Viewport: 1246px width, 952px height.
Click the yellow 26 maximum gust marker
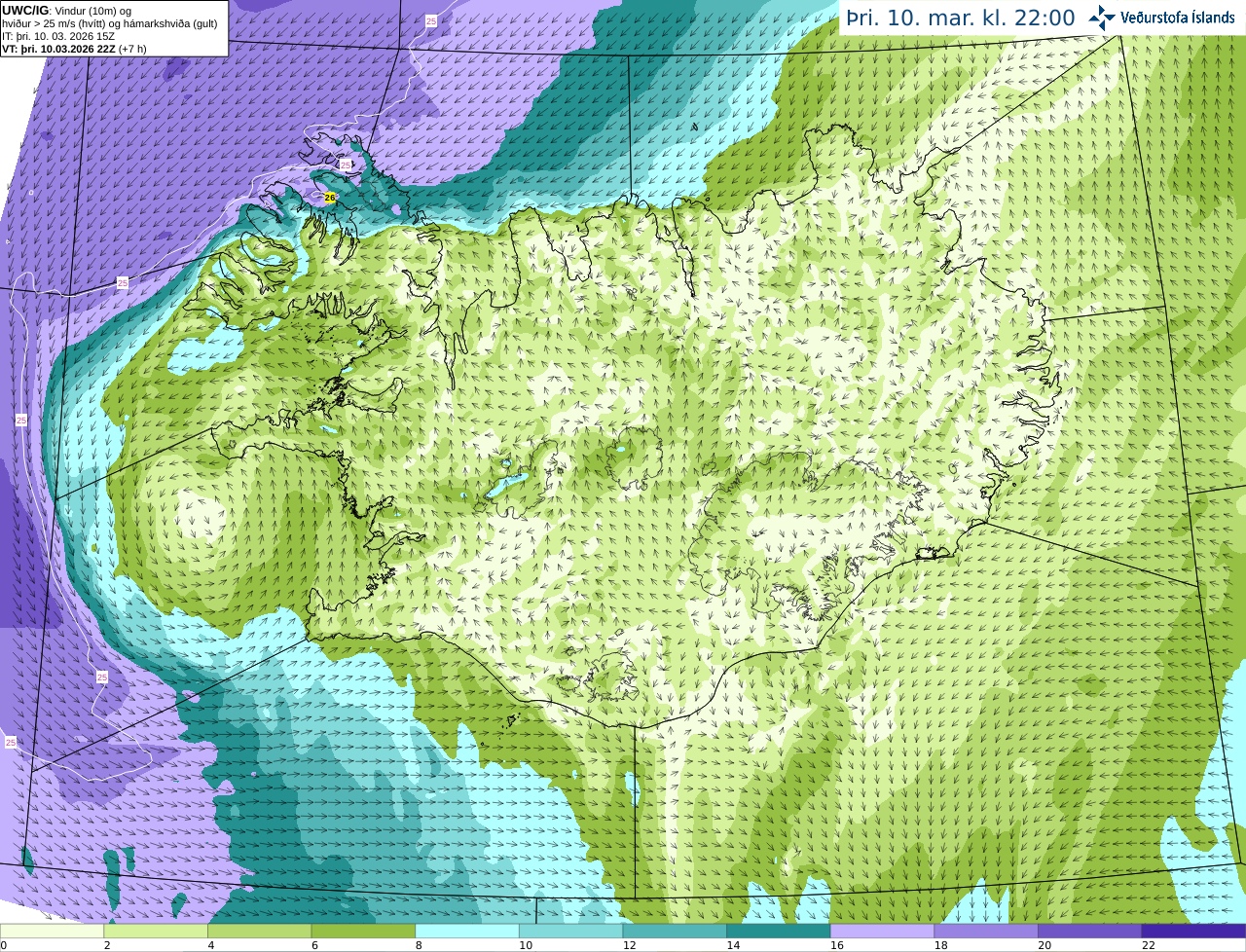click(x=330, y=198)
